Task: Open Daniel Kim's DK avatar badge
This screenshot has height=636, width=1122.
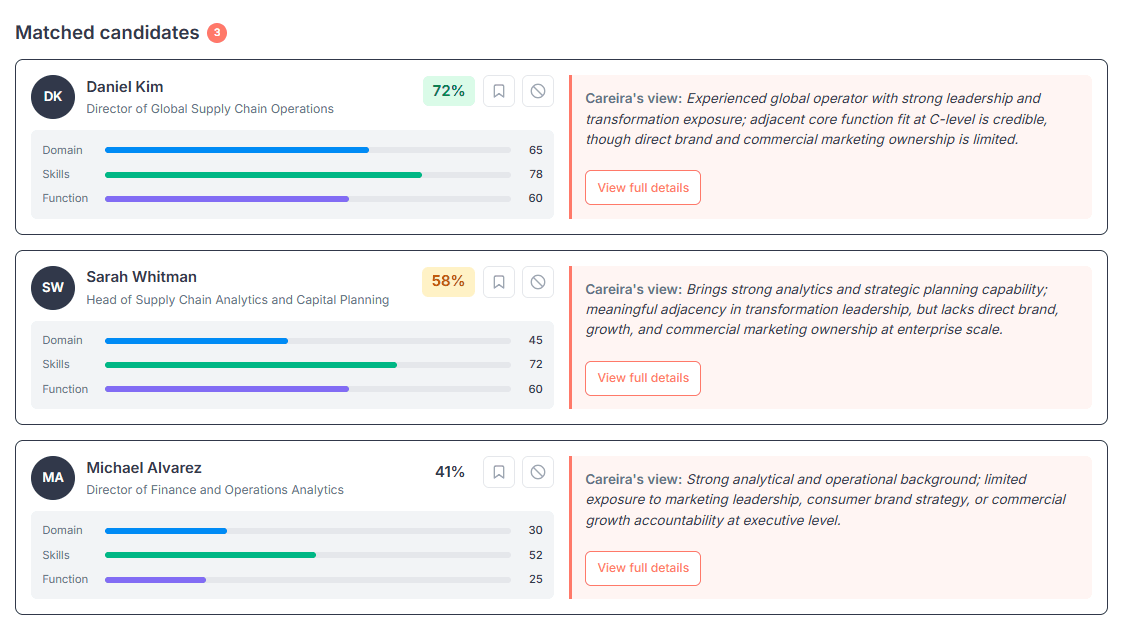Action: point(52,96)
